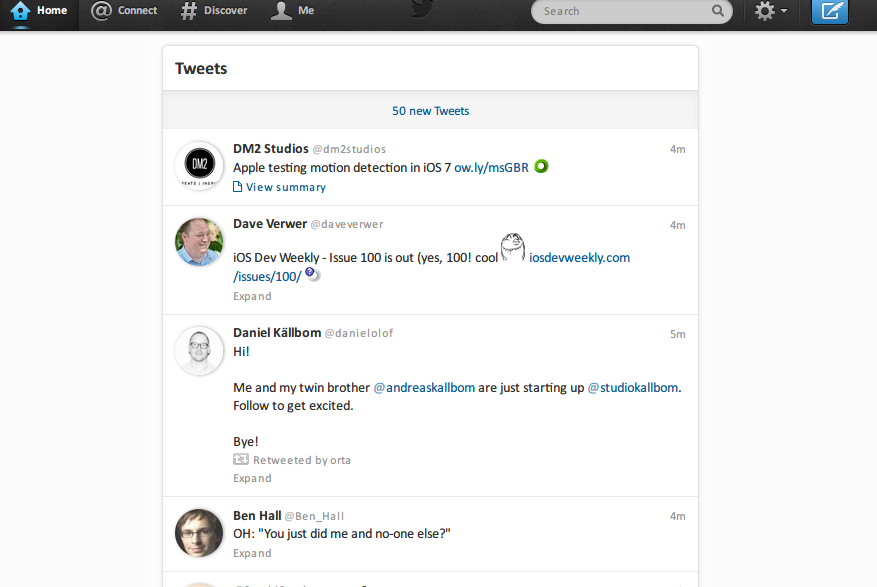Screen dimensions: 877x587
Task: Click the Tweets heading
Action: click(x=201, y=68)
